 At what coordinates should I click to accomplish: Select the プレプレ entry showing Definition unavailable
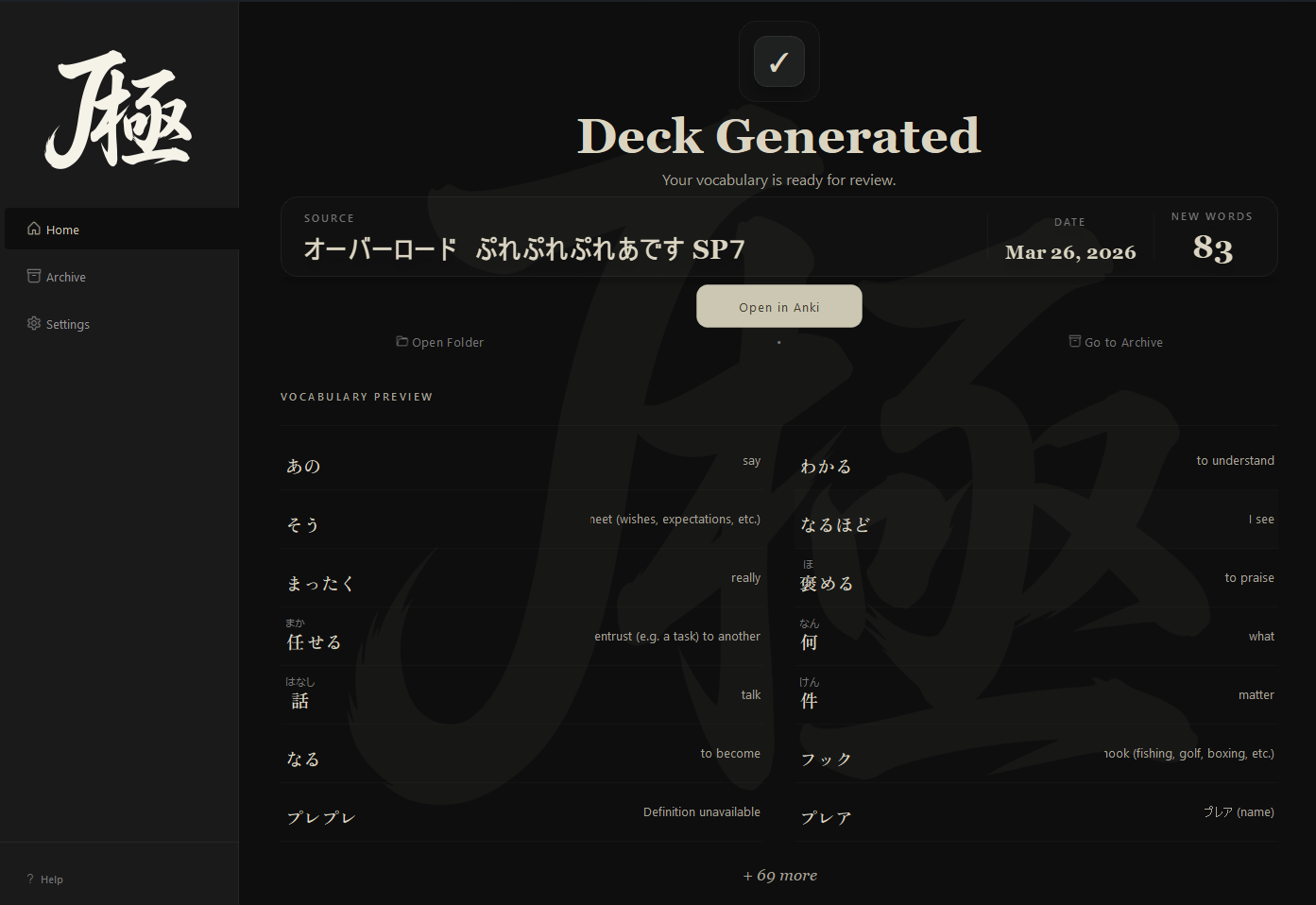321,816
